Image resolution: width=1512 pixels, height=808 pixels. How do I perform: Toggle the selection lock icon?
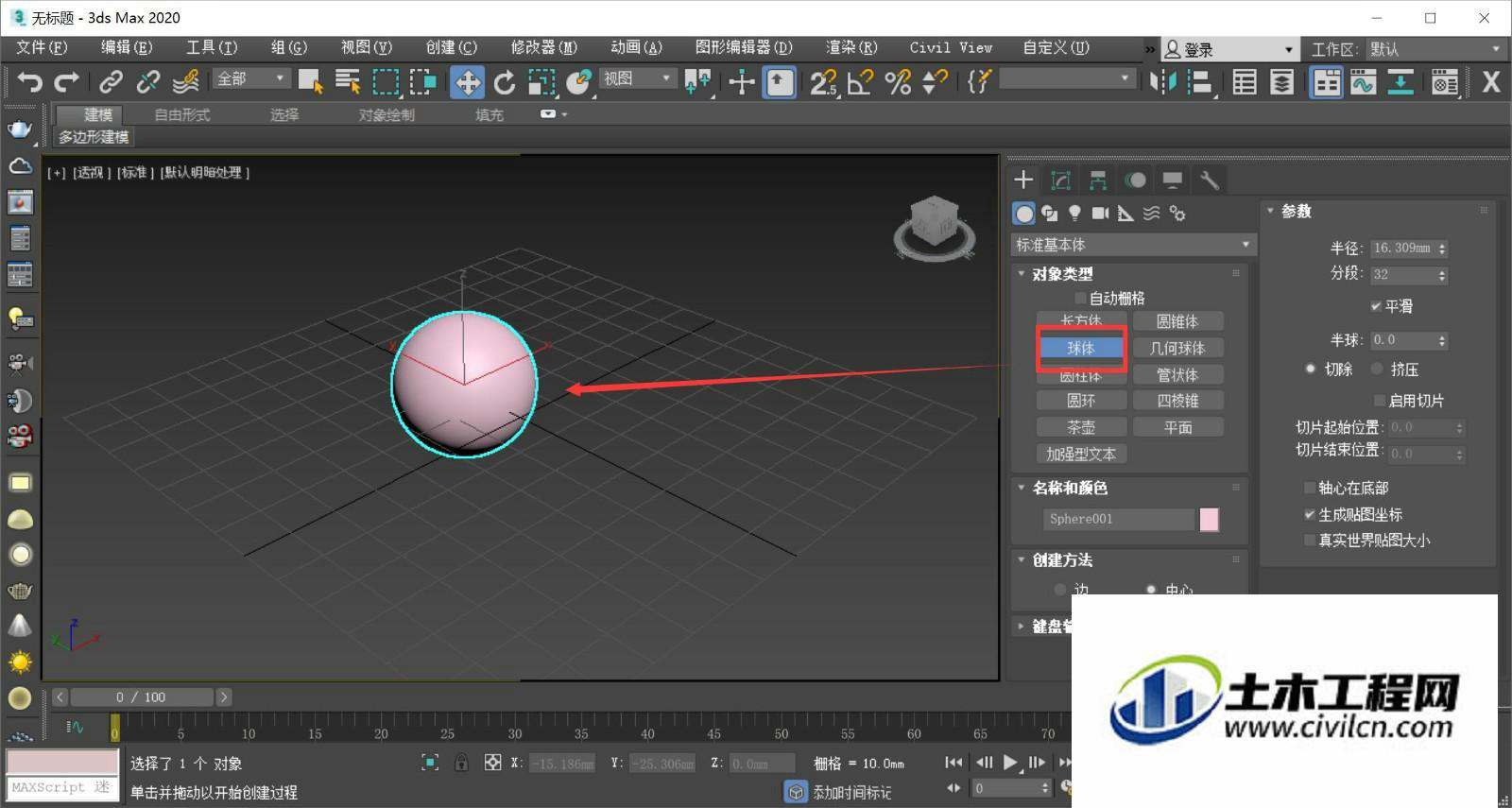pos(461,763)
